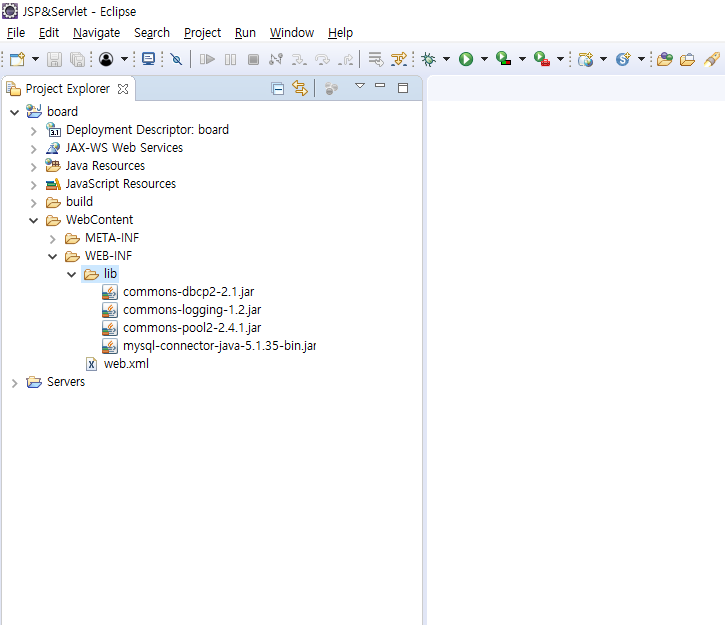Expand the Java Resources node

pos(33,167)
